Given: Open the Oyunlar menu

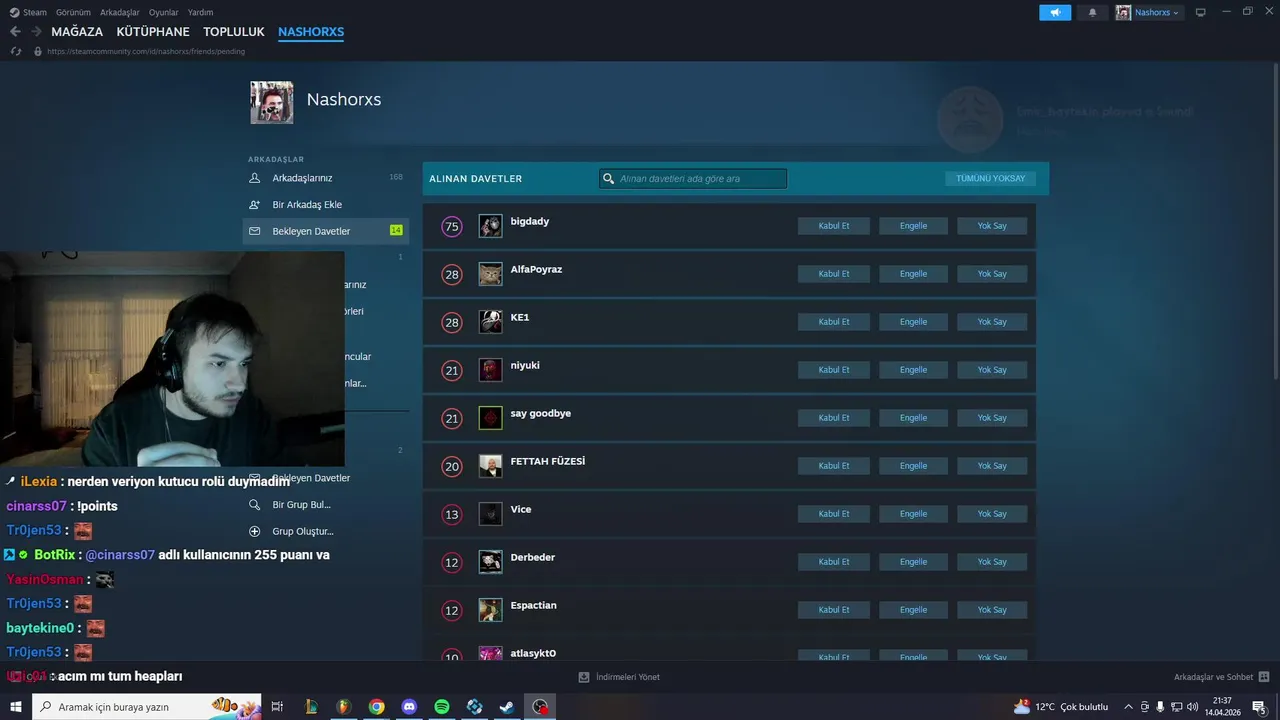Looking at the screenshot, I should 164,12.
